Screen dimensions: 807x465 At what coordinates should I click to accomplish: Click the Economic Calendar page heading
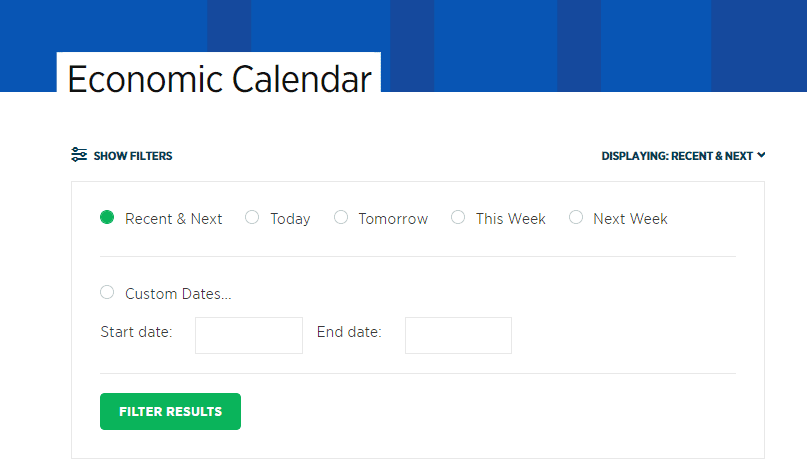click(219, 79)
